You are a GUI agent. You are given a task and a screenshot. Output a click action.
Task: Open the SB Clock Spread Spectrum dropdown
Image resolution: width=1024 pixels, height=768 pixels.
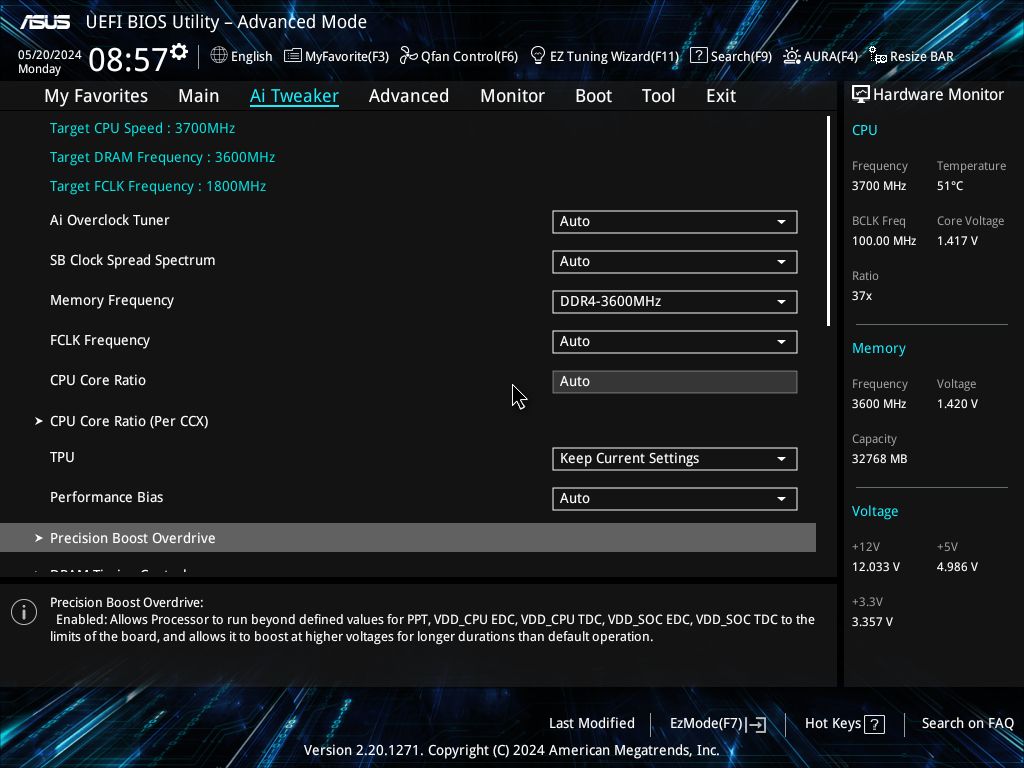[x=675, y=261]
